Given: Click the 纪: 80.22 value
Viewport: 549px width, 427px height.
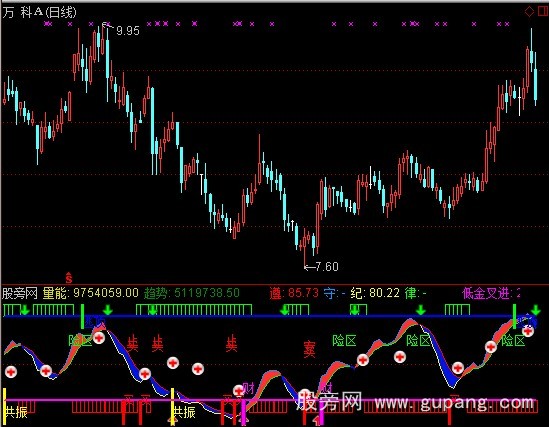Looking at the screenshot, I should click(375, 293).
